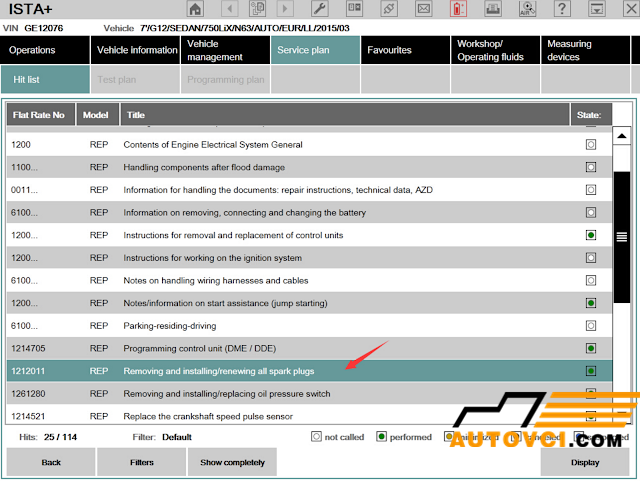
Task: Click scrollbar up arrow in hit list
Action: tap(622, 136)
